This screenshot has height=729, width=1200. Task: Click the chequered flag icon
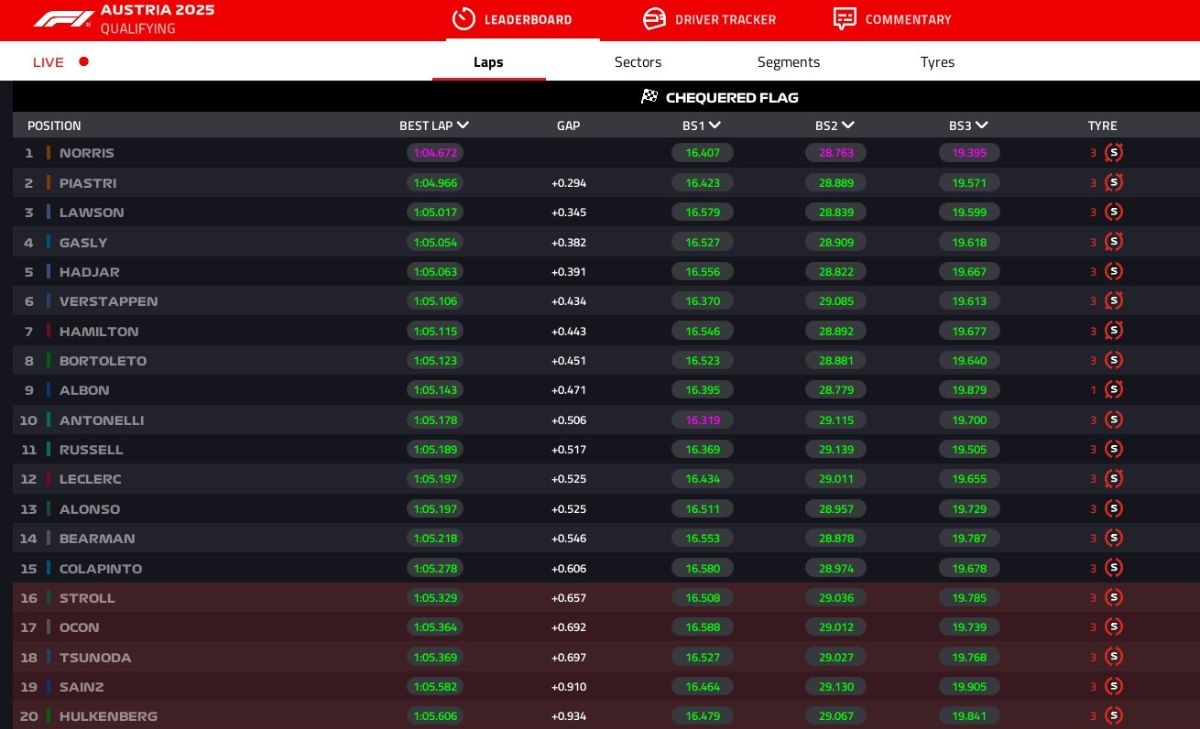pos(650,97)
